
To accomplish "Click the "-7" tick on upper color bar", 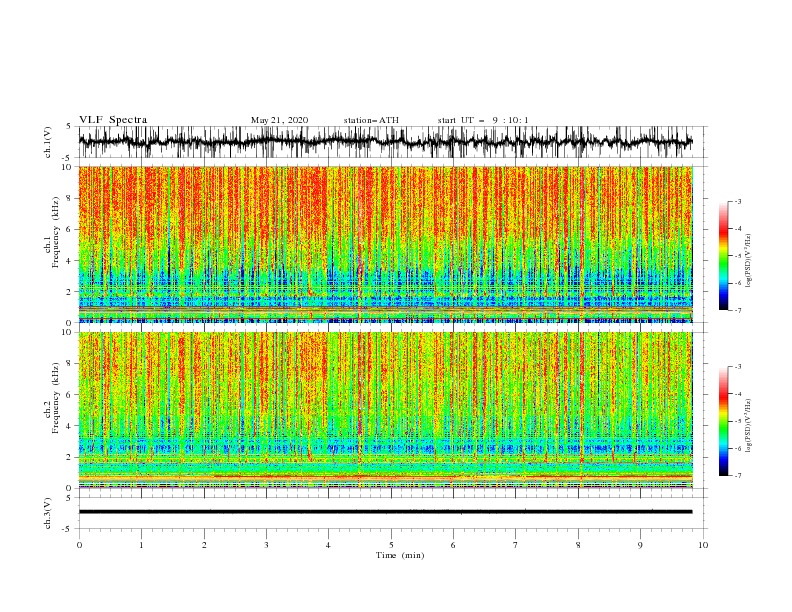I will [737, 310].
